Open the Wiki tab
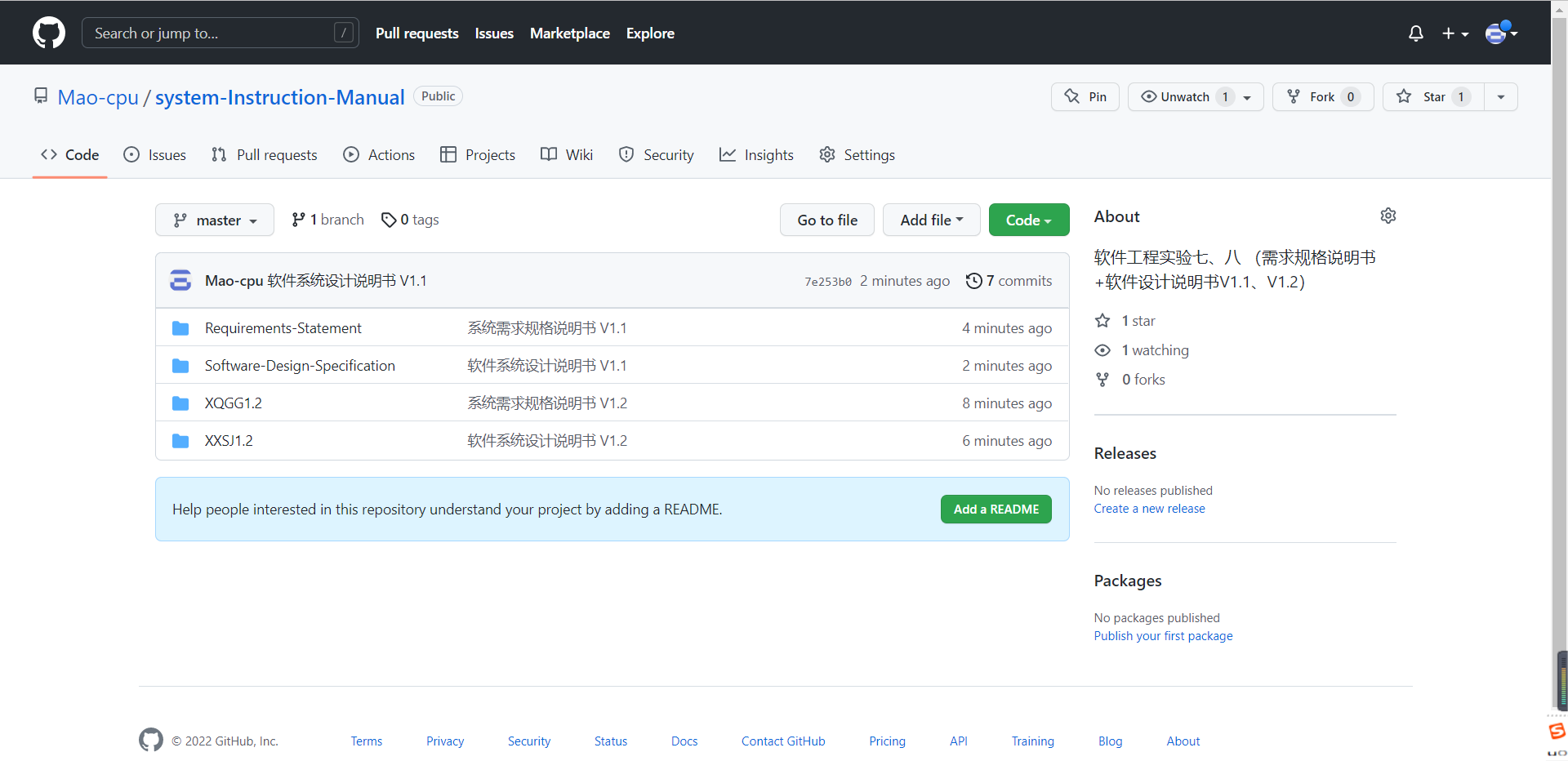Screen dimensions: 1568x761 (x=567, y=155)
